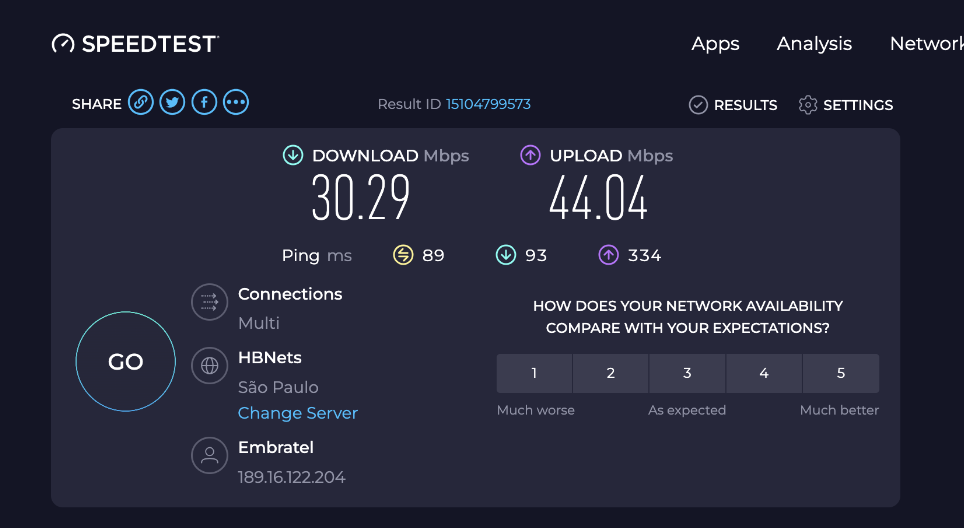This screenshot has width=964, height=528.
Task: Start a new test with GO
Action: click(x=125, y=361)
